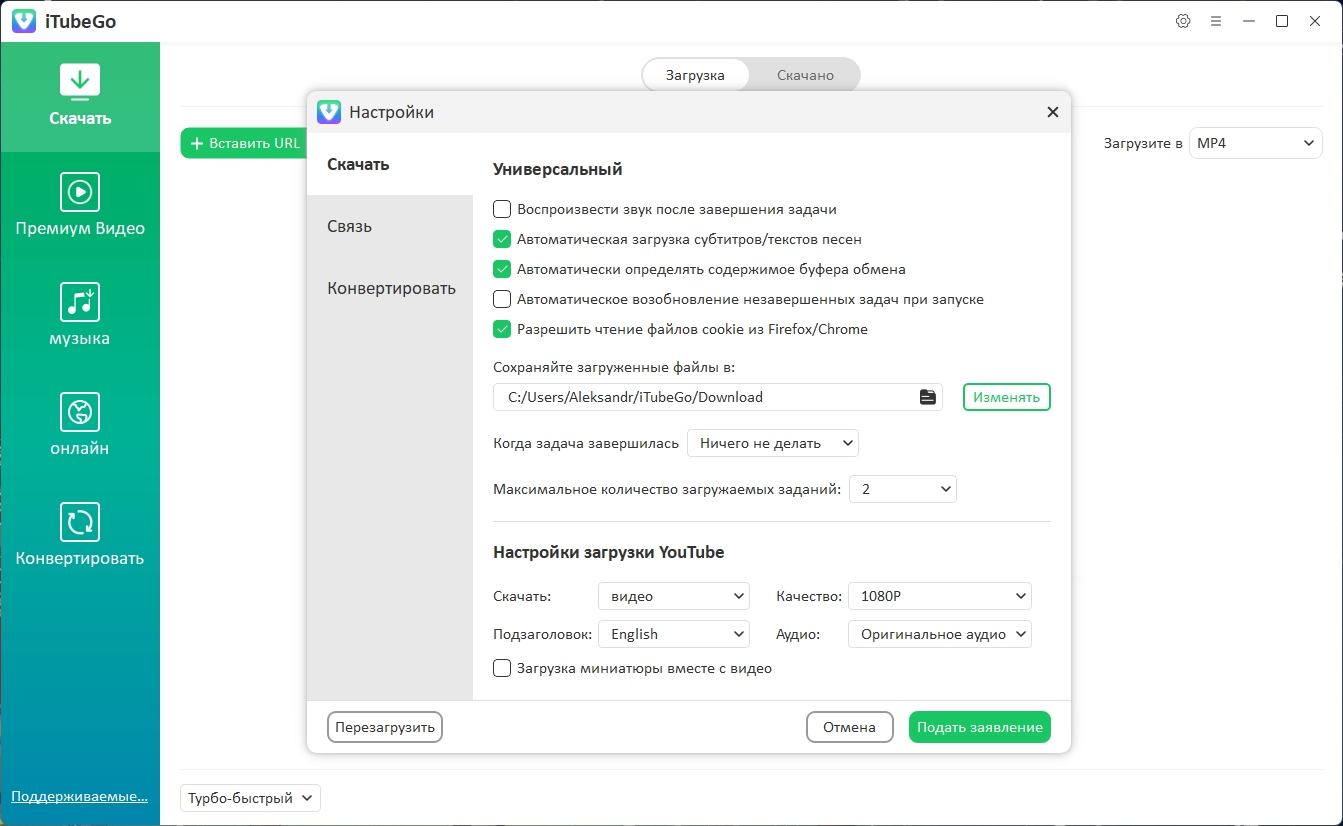The image size is (1343, 826).
Task: Uncheck Автоматическая загрузка субтитров/текстов песен
Action: coord(502,239)
